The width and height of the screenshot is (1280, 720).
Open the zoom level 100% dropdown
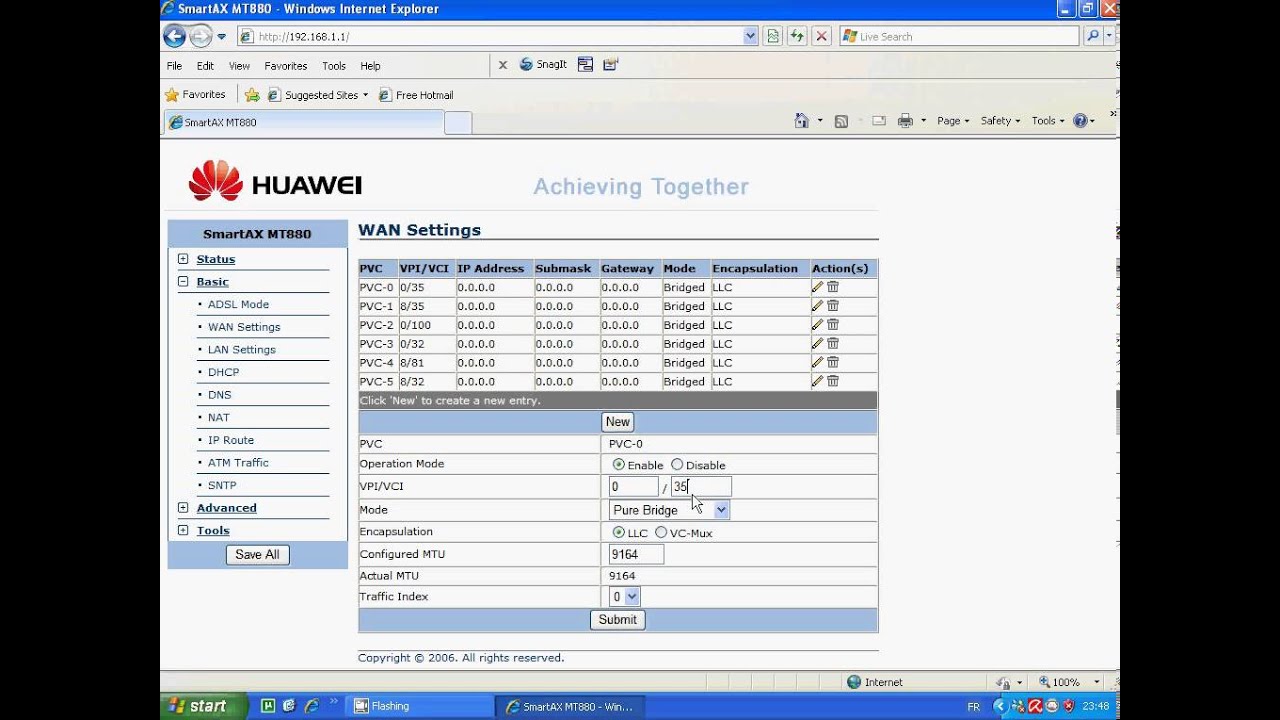click(1097, 682)
